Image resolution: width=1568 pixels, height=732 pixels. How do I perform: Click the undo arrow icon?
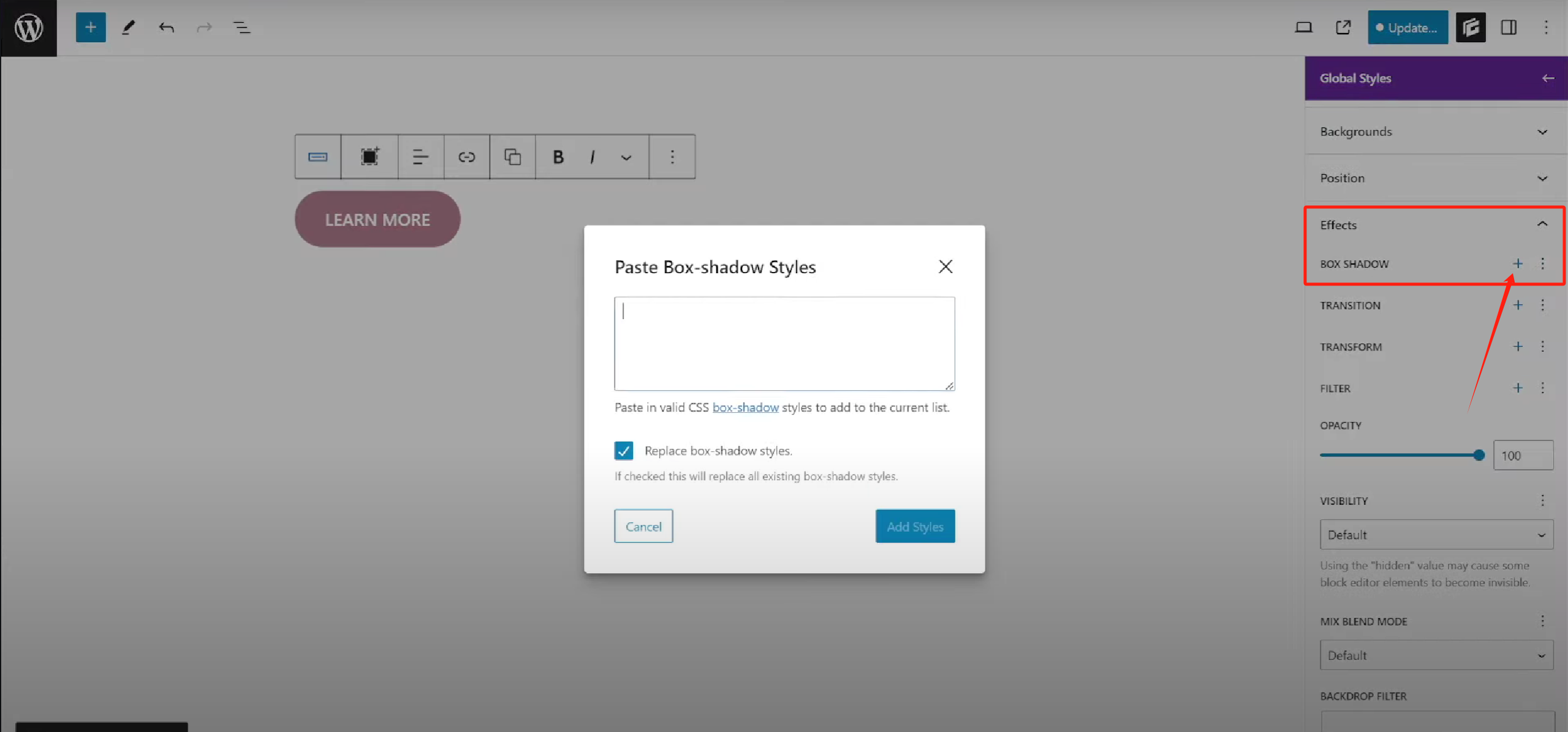[x=166, y=28]
